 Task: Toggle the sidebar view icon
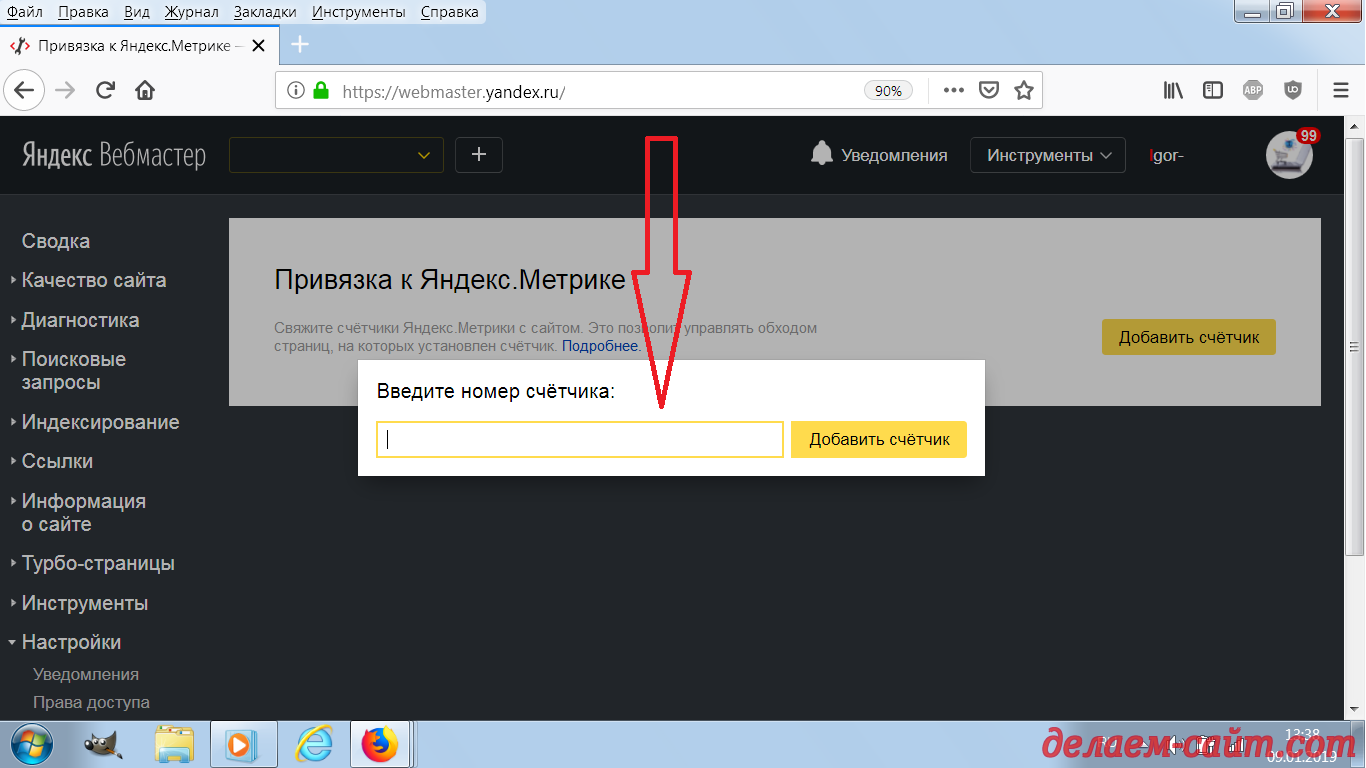point(1213,90)
